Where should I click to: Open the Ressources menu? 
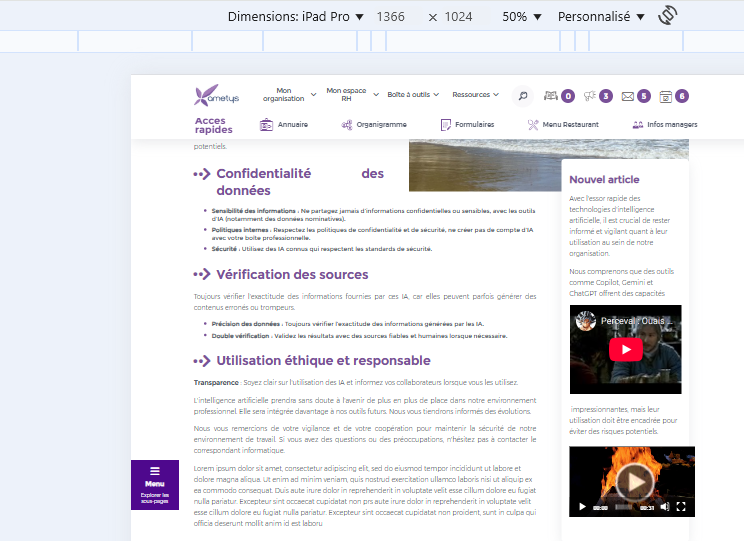coord(475,95)
